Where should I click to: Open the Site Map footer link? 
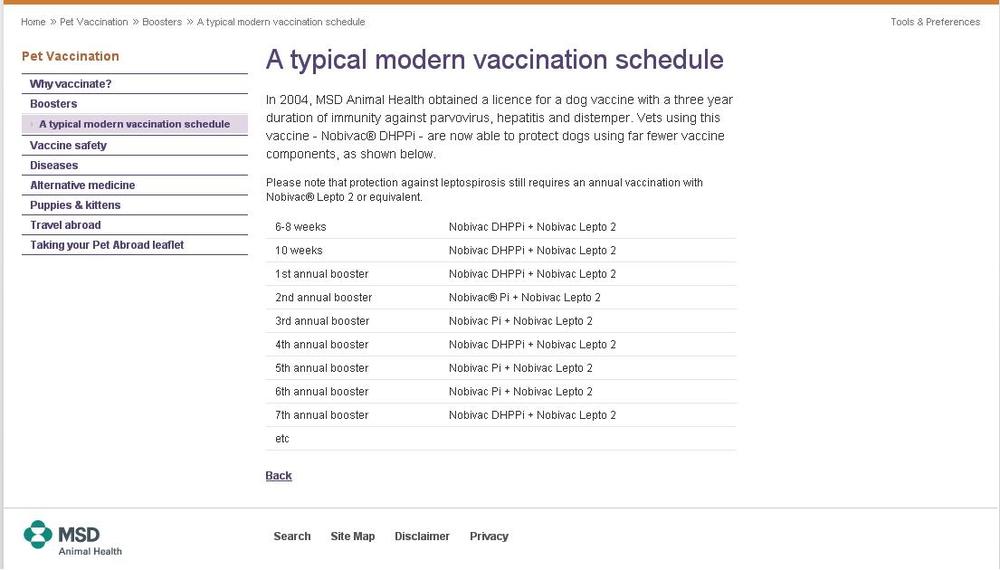pos(353,536)
